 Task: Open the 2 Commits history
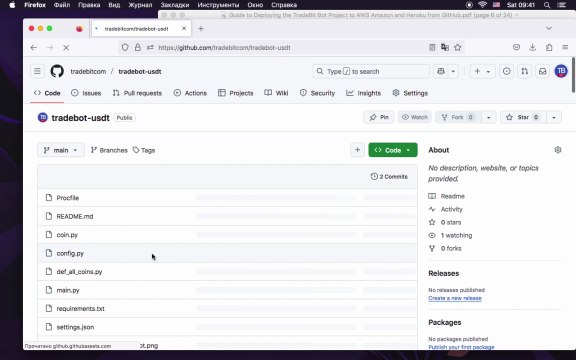coord(389,177)
